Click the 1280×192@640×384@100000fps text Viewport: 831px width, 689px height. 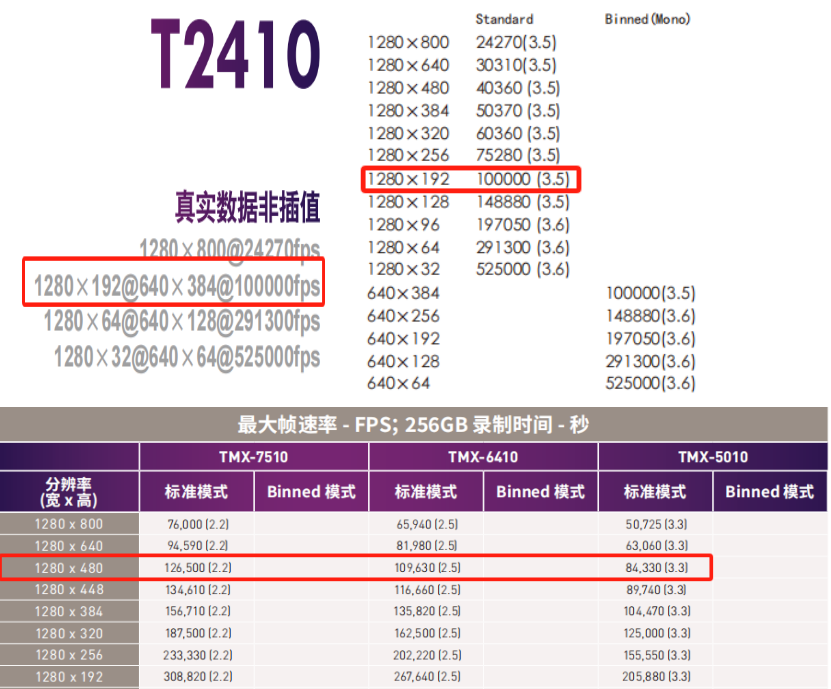tap(177, 286)
